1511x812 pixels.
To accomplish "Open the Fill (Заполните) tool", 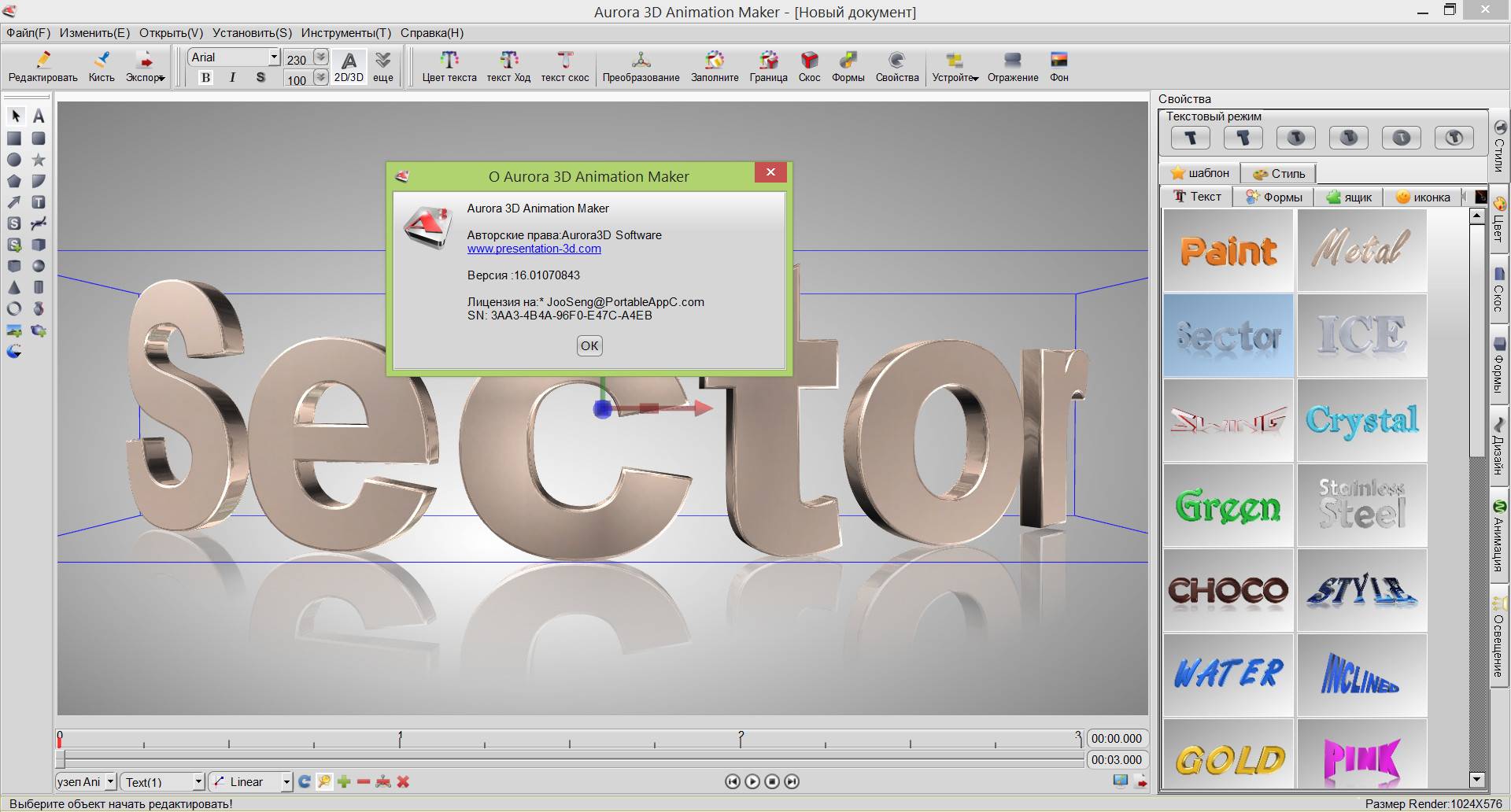I will click(x=715, y=61).
